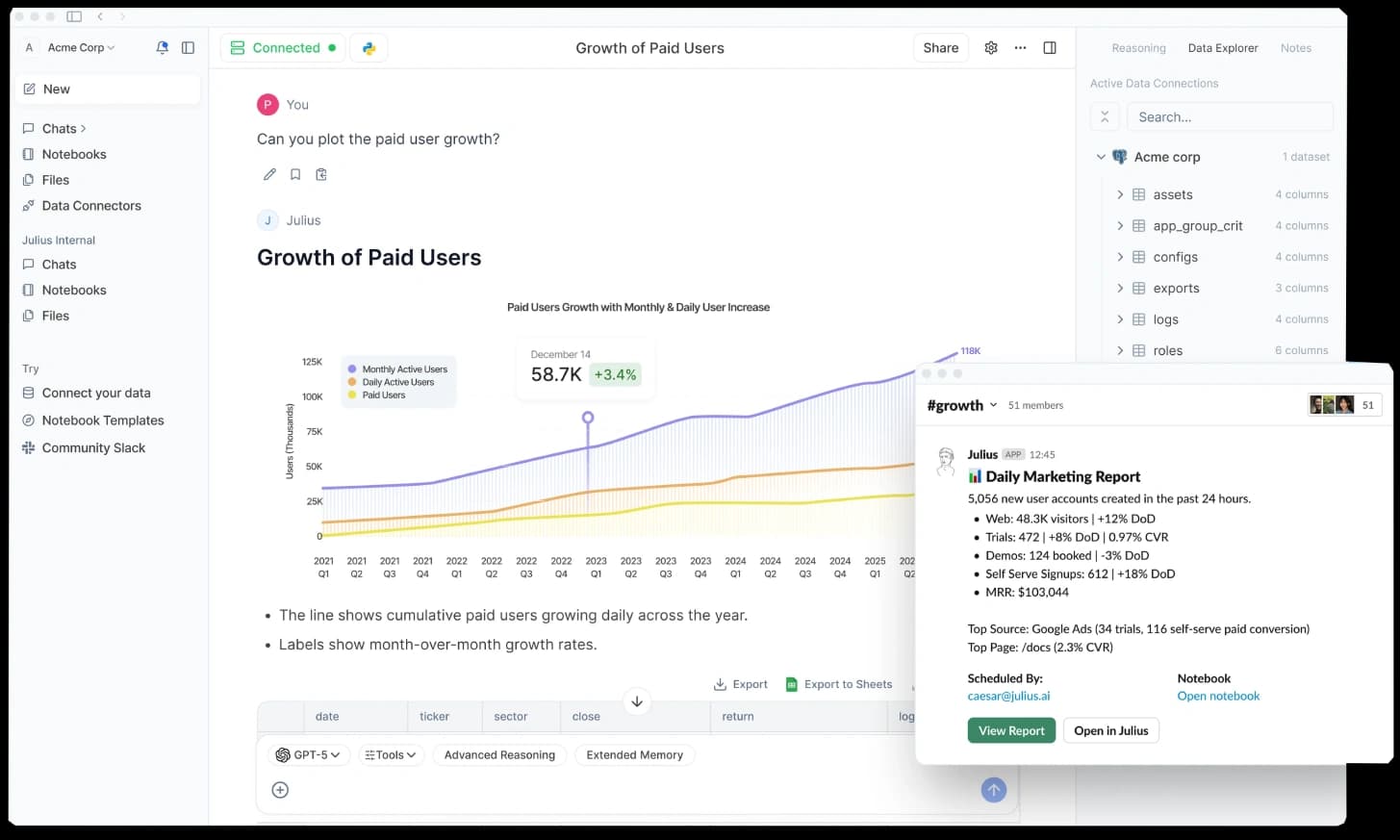Switch to the Notes tab
The width and height of the screenshot is (1400, 840).
click(1296, 48)
